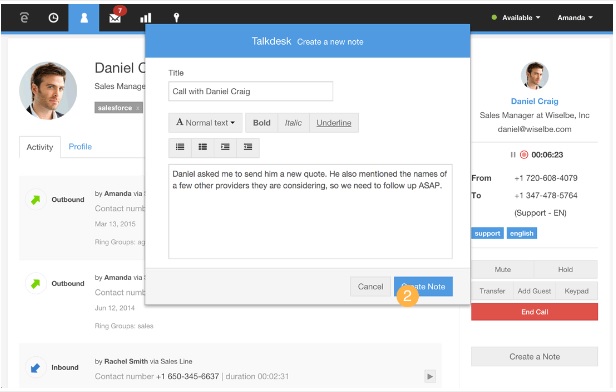
Task: Click Daniel's large profile photo
Action: 48,91
